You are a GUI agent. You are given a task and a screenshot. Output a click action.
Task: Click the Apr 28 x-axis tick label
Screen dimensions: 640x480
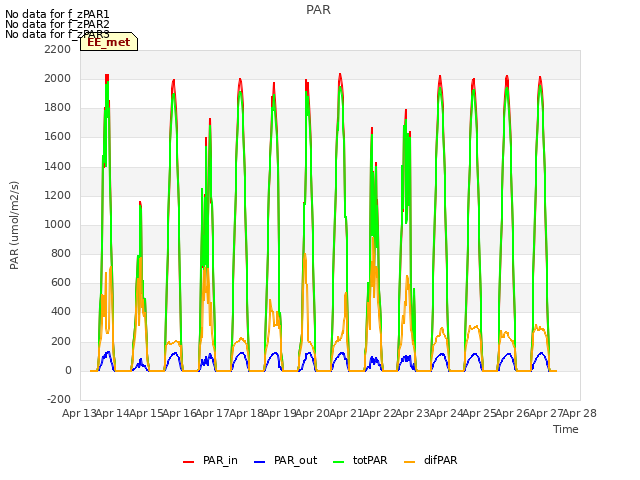(580, 413)
